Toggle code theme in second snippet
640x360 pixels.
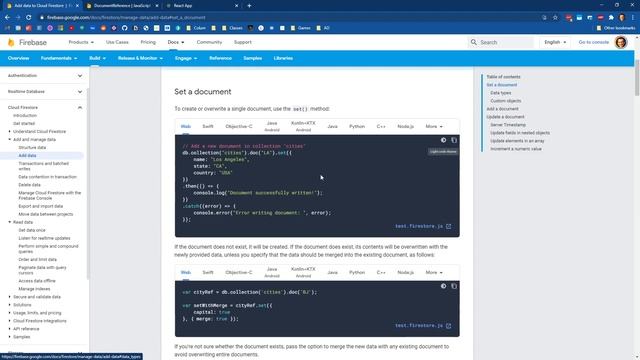click(x=443, y=286)
